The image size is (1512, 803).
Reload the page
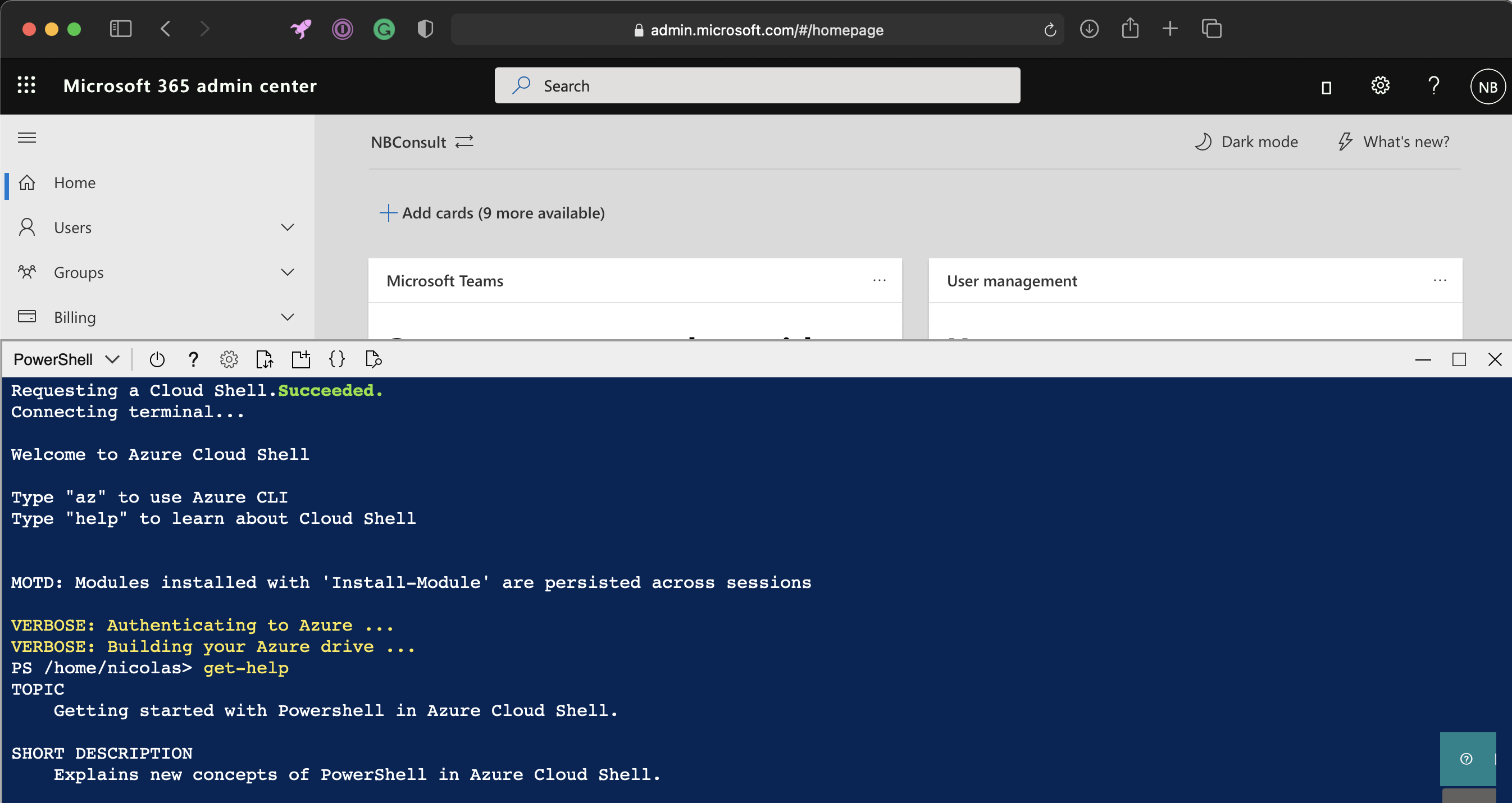point(1050,29)
